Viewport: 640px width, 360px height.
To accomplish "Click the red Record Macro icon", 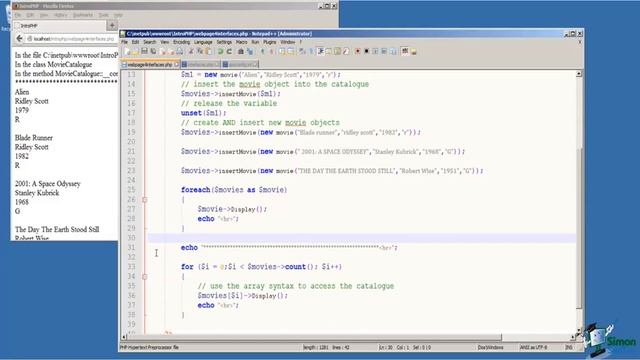I will pyautogui.click(x=357, y=51).
